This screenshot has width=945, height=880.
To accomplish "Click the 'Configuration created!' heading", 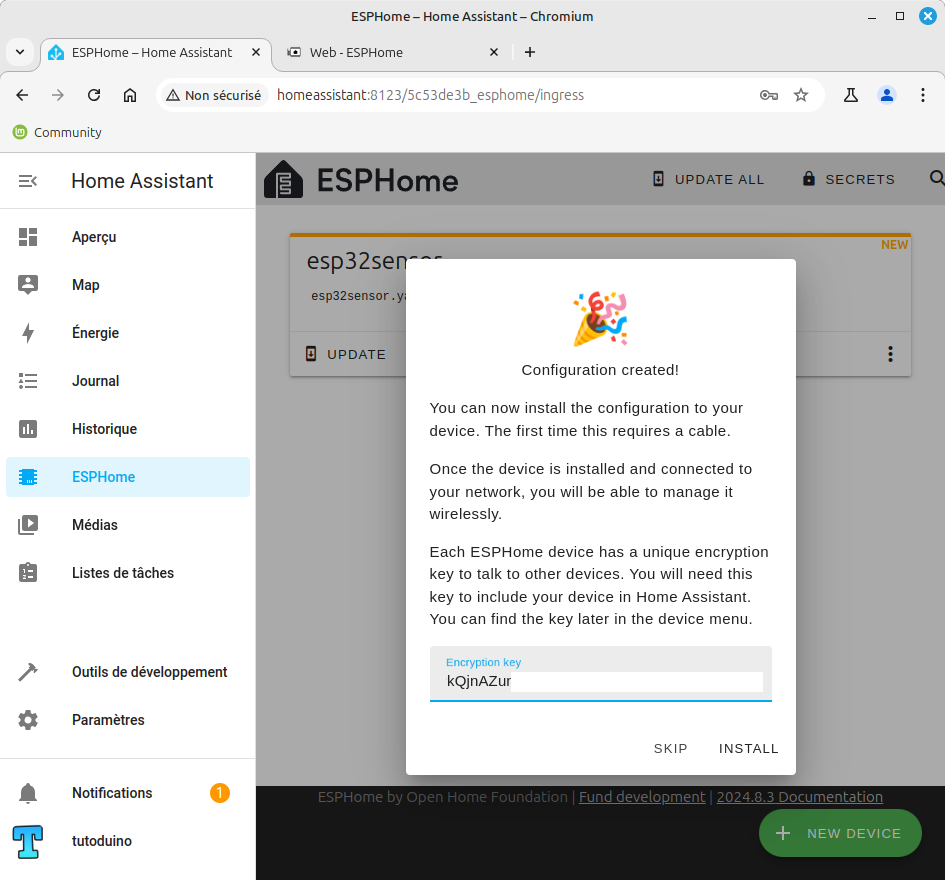I will pyautogui.click(x=600, y=370).
